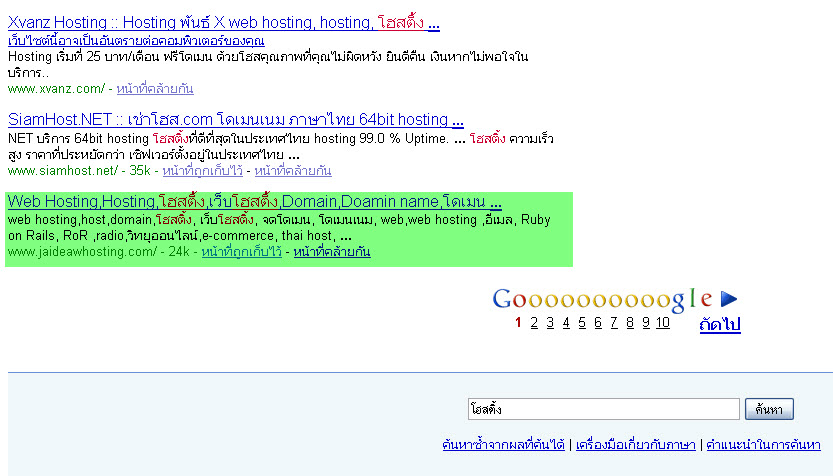The height and width of the screenshot is (476, 833).
Task: Open the Thai malware warning link under Xvanz
Action: (x=136, y=41)
